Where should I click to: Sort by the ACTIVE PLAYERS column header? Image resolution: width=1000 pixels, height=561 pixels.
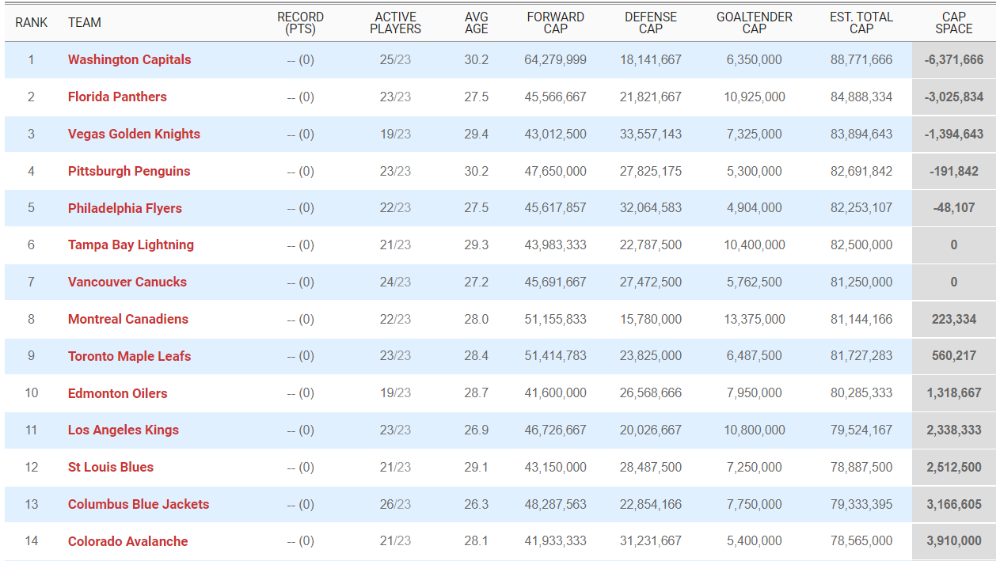(x=395, y=23)
